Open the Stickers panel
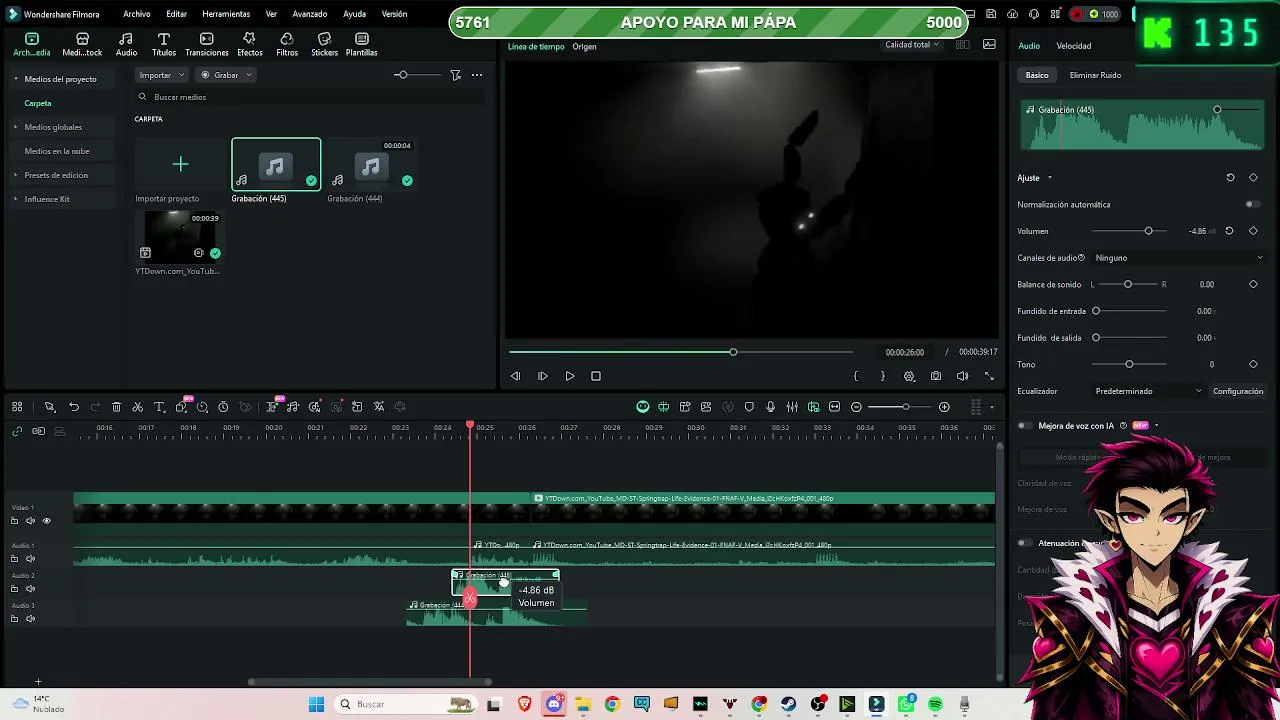1280x720 pixels. click(x=324, y=45)
